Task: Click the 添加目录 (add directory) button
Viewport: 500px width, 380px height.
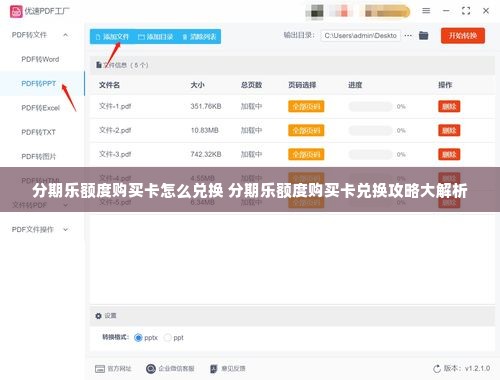Action: coord(156,37)
